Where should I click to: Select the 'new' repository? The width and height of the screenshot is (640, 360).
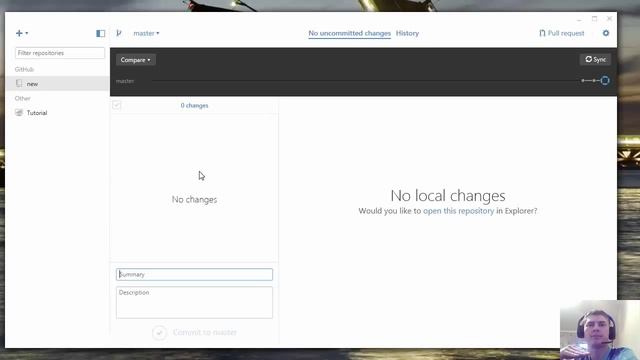(x=58, y=84)
